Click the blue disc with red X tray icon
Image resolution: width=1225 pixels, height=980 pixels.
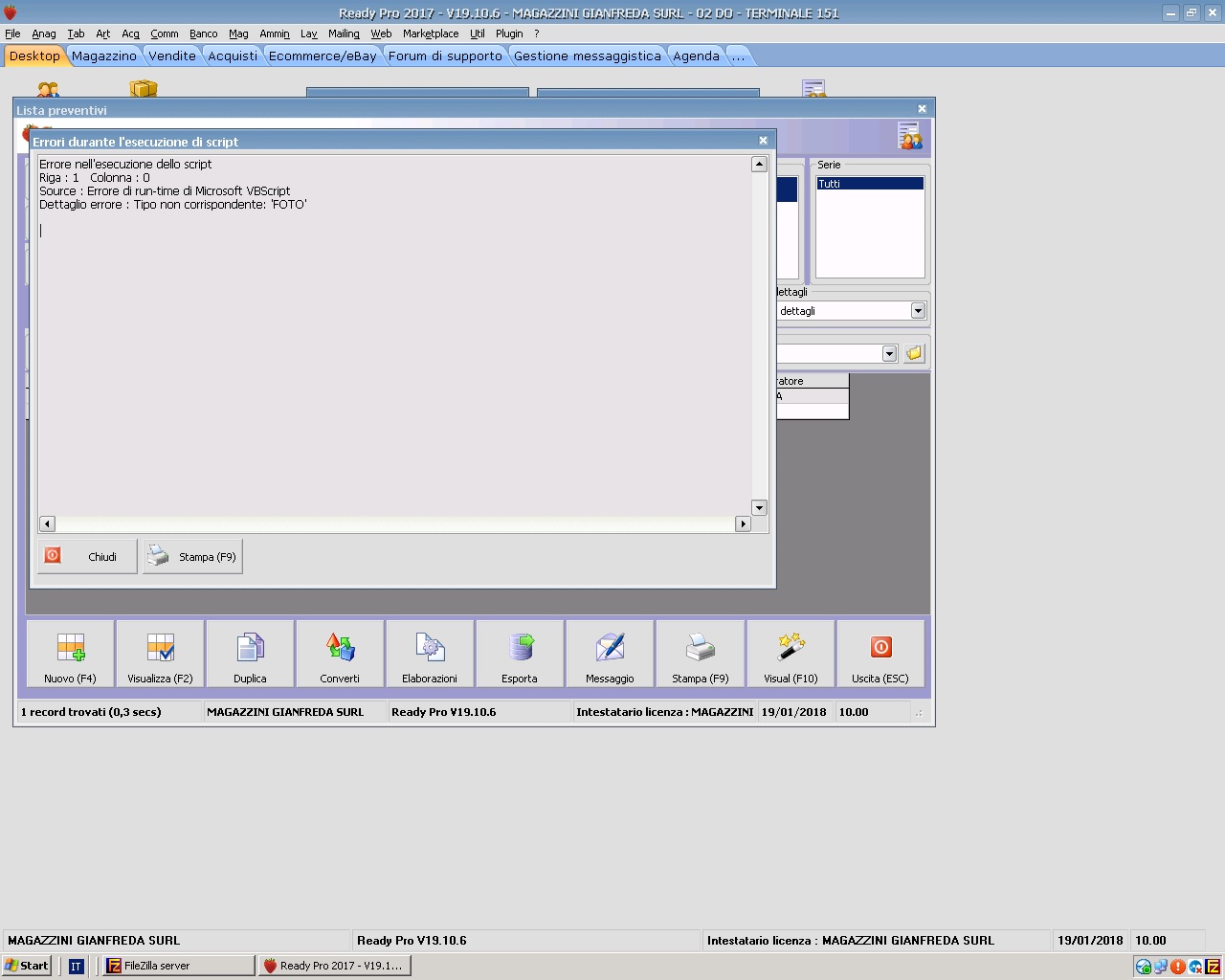point(1195,967)
